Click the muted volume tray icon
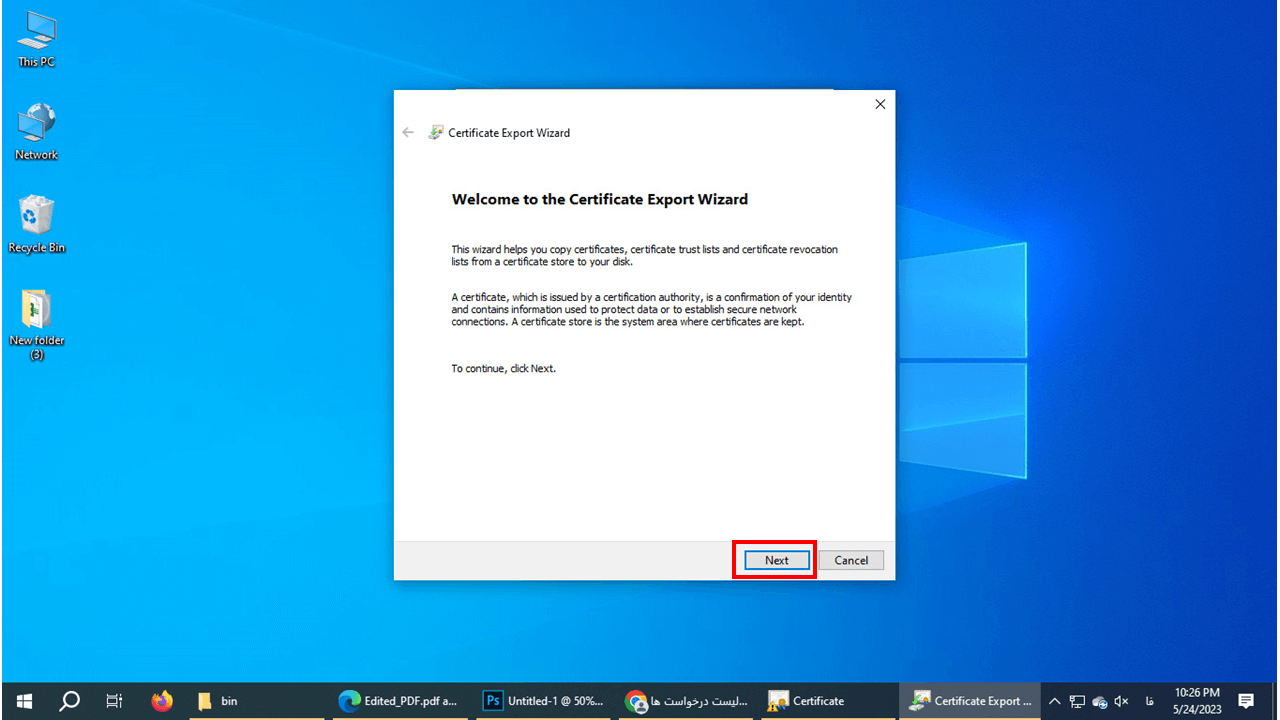This screenshot has width=1280, height=720. [1122, 701]
